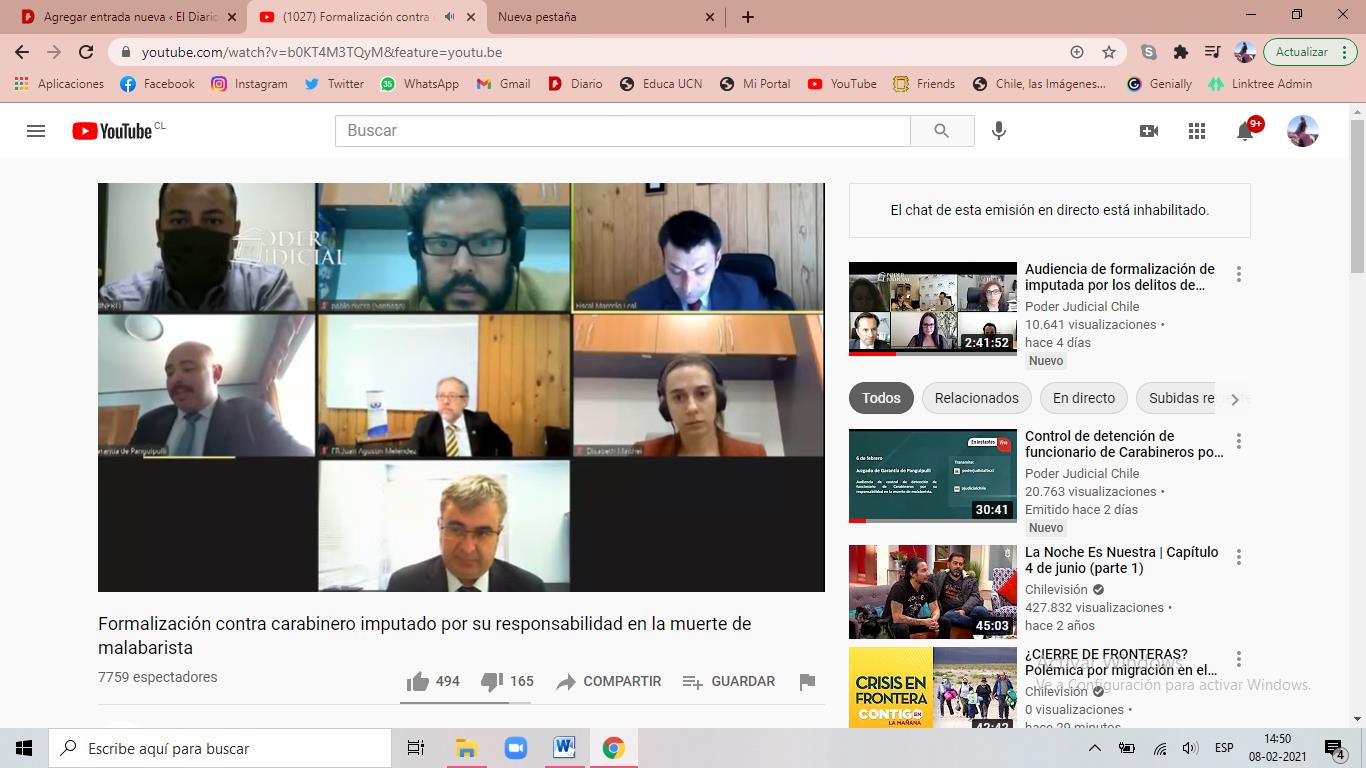This screenshot has height=768, width=1366.
Task: Open the YouTube hamburger guide menu
Action: [x=36, y=131]
